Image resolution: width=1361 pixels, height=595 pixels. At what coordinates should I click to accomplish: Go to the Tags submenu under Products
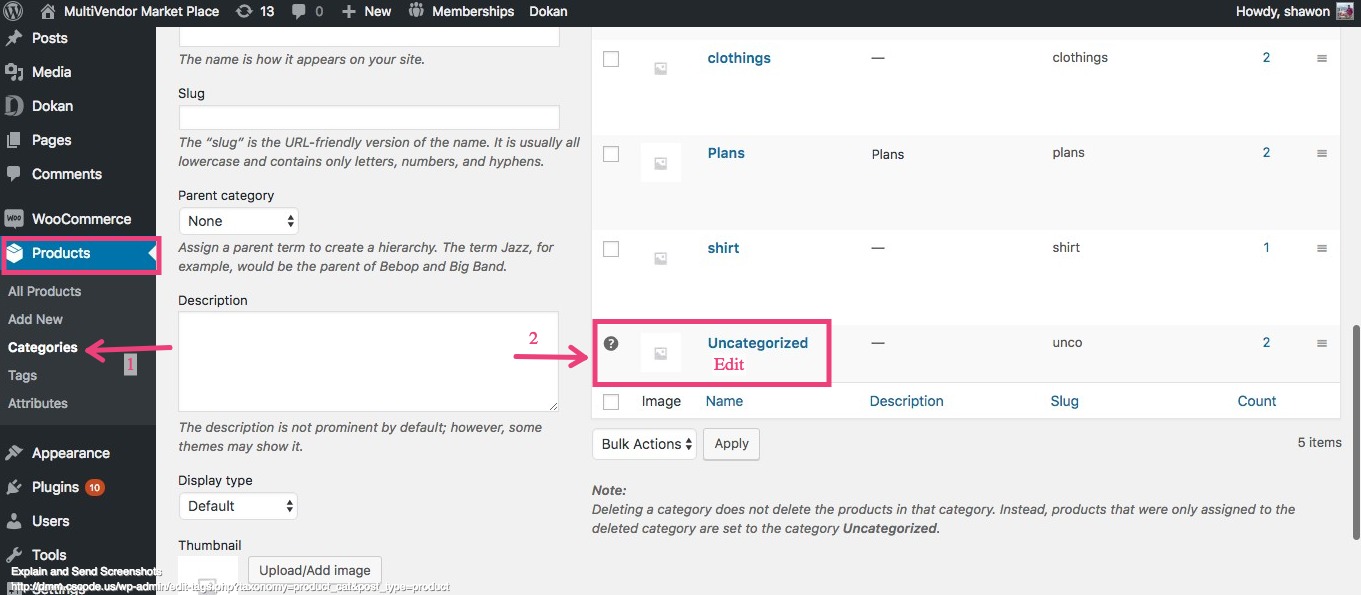pyautogui.click(x=22, y=375)
